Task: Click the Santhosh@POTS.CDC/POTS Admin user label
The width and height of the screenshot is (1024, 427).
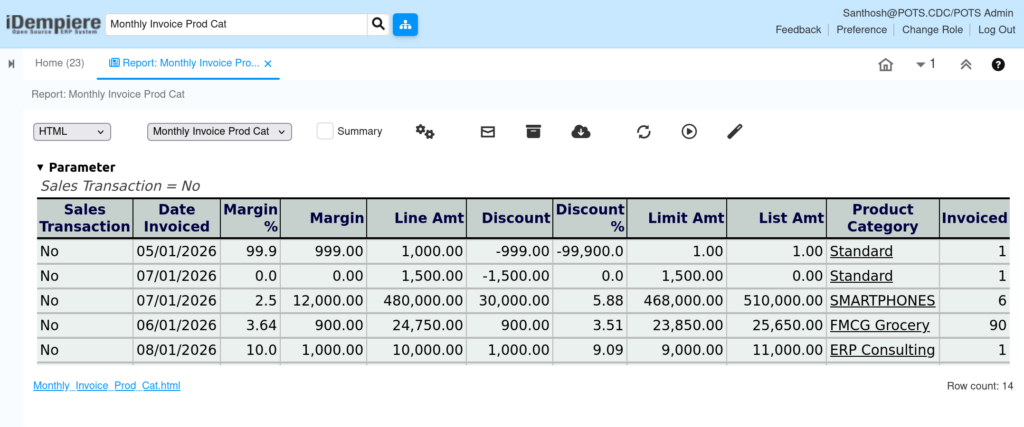Action: point(928,13)
